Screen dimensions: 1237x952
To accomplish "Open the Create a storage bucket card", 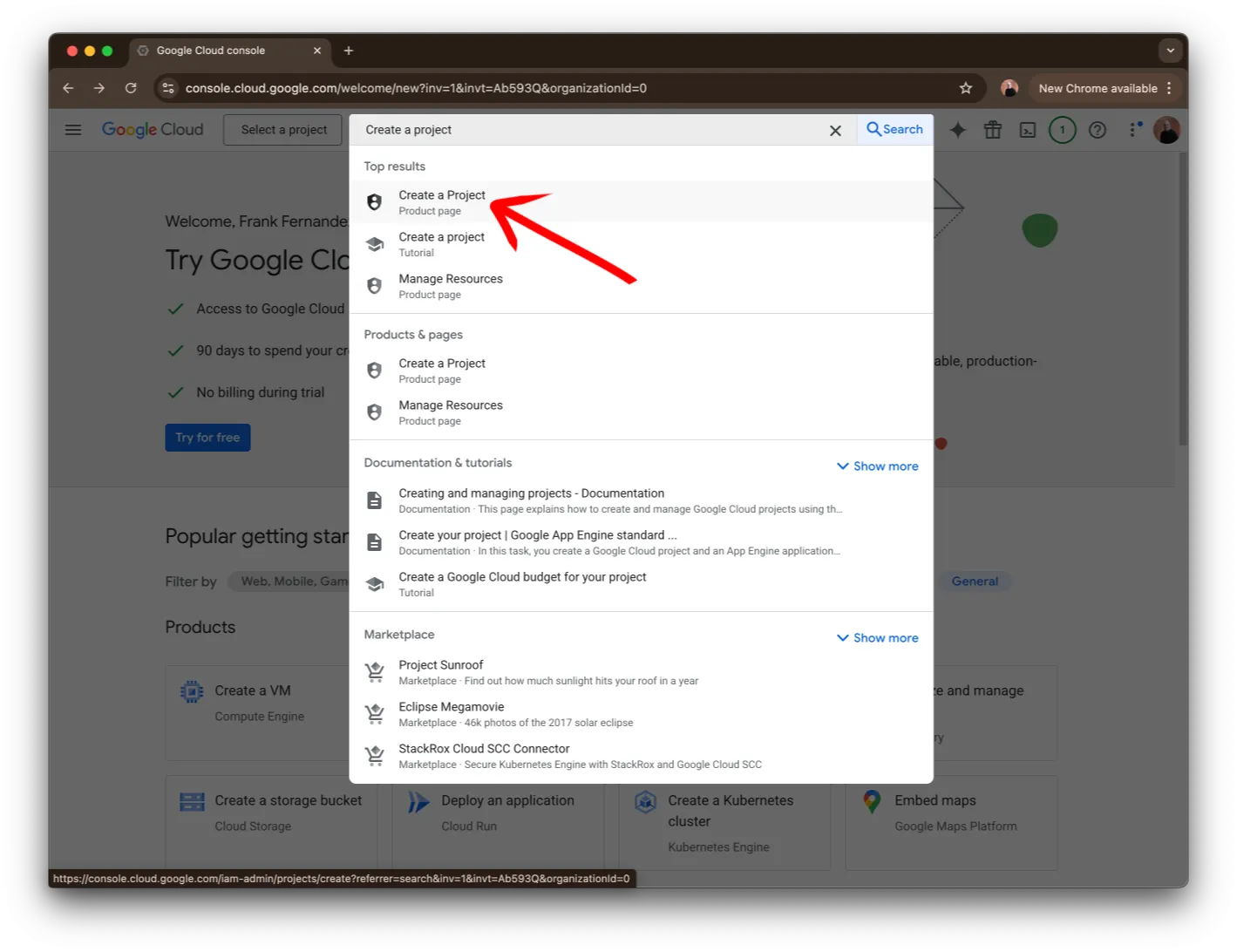I will pyautogui.click(x=271, y=823).
